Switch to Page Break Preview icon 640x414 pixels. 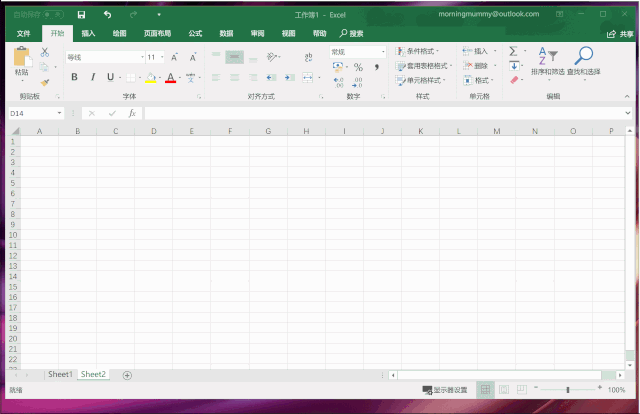[x=522, y=390]
